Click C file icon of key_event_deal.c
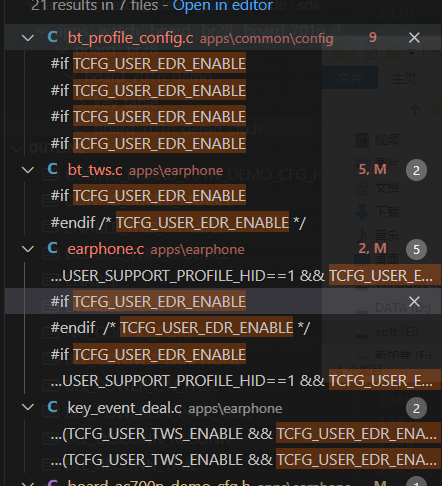This screenshot has height=486, width=442. coord(52,407)
